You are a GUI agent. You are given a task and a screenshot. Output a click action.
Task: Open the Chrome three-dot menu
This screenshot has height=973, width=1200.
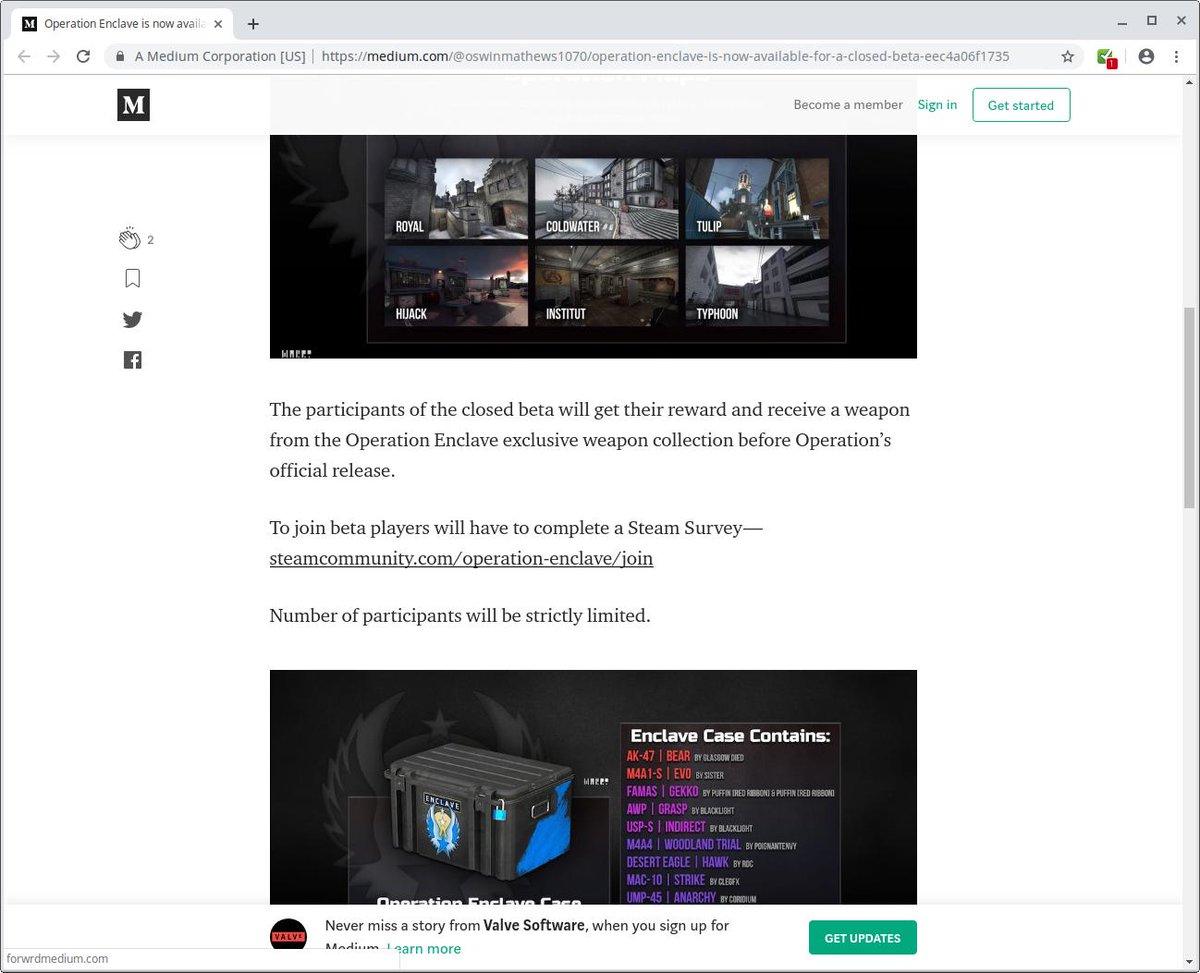pos(1177,56)
